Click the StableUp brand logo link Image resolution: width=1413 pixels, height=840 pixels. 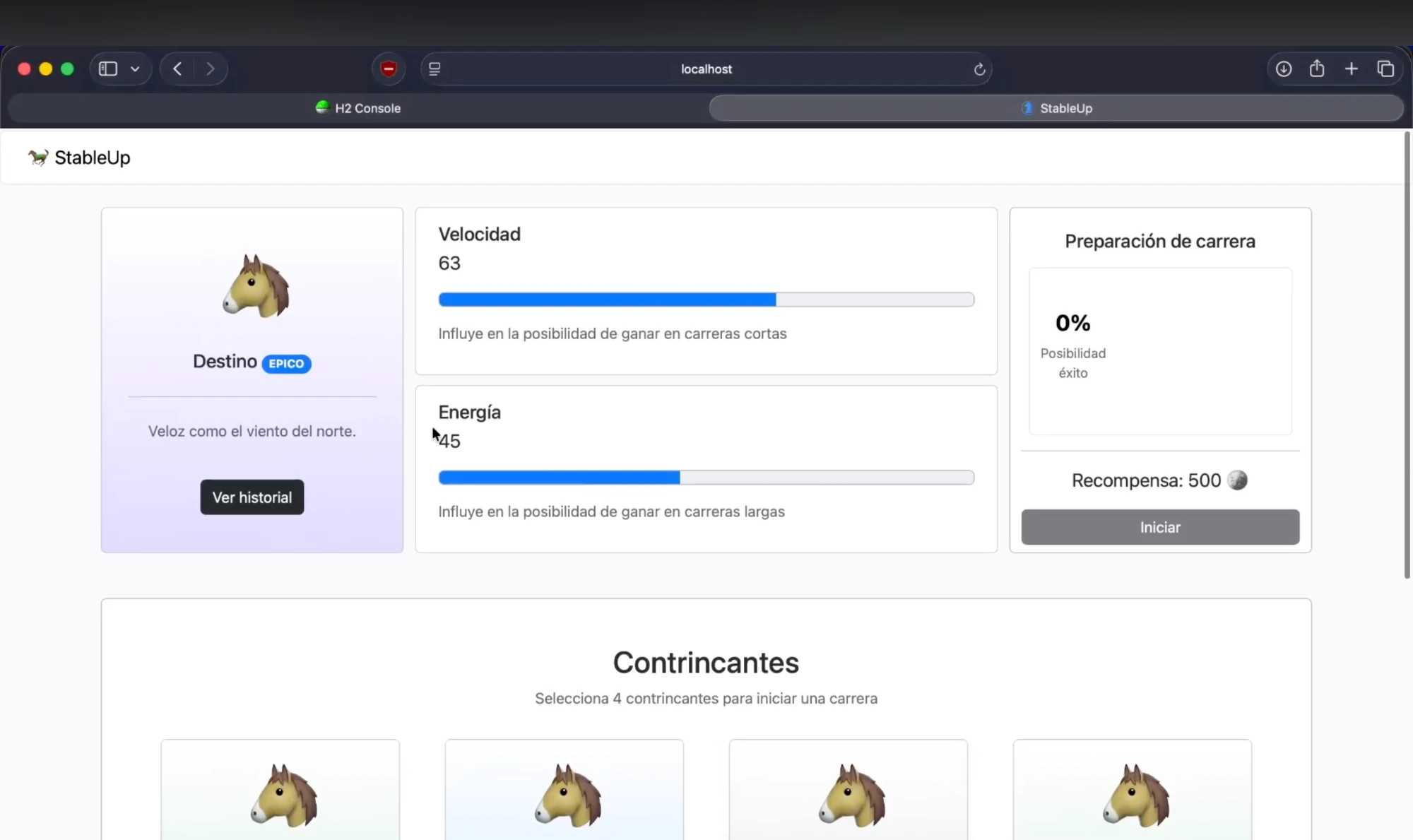point(79,158)
